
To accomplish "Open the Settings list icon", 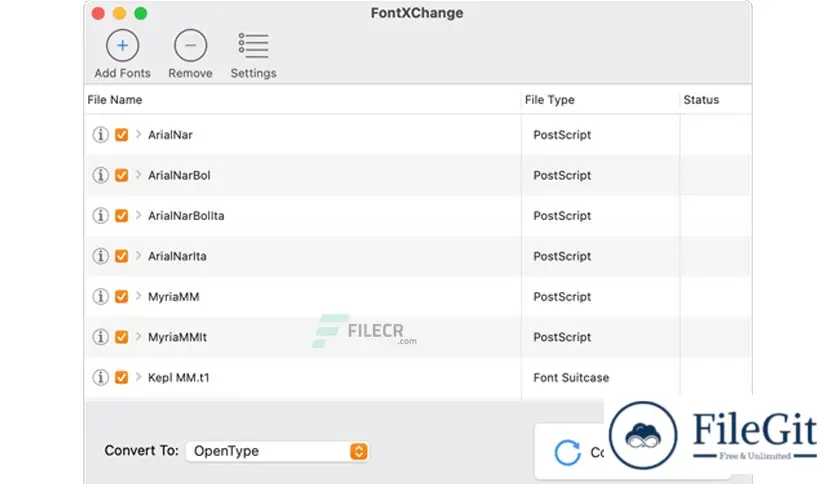I will [253, 46].
